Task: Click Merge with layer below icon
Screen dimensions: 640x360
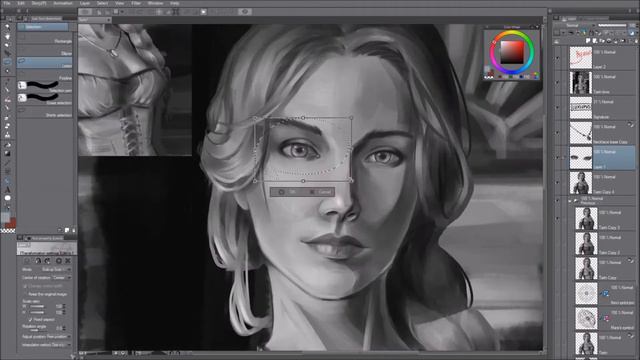Action: pos(617,41)
